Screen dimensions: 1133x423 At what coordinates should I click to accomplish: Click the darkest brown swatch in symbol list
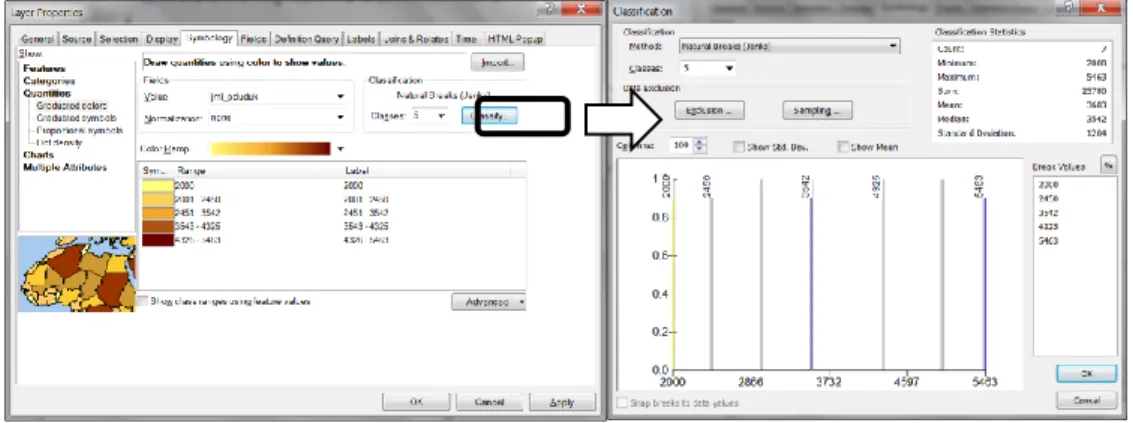(158, 240)
